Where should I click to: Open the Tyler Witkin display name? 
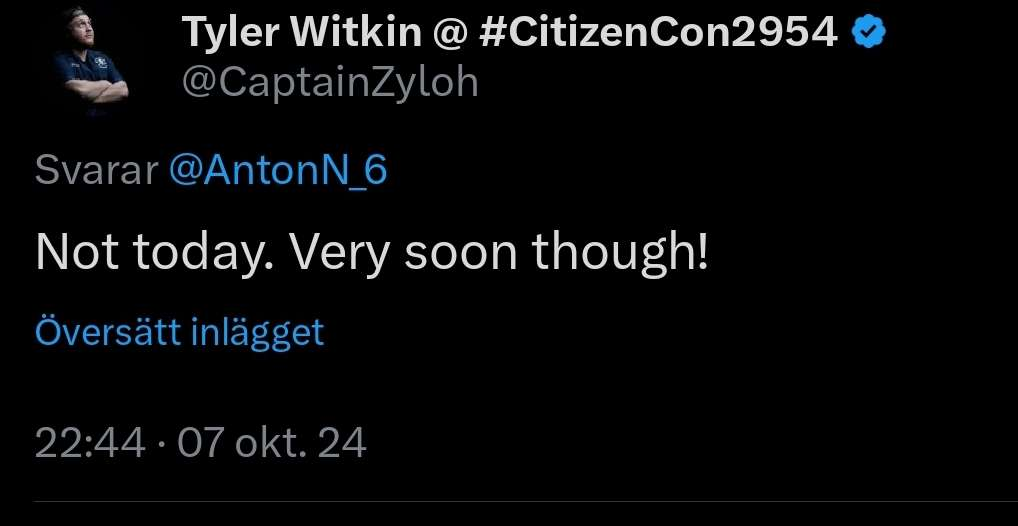click(x=301, y=33)
